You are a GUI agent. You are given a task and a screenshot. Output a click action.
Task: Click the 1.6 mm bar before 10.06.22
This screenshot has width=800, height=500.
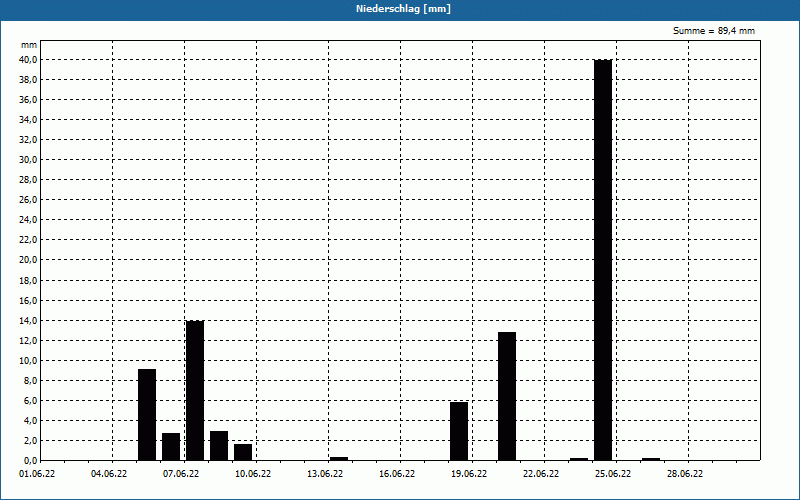pyautogui.click(x=243, y=452)
